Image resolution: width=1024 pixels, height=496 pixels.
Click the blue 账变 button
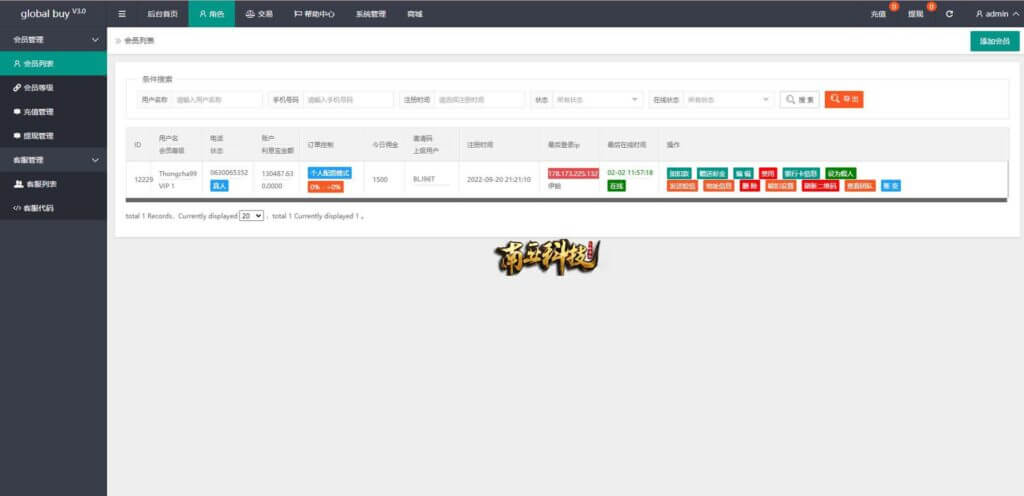click(x=891, y=186)
